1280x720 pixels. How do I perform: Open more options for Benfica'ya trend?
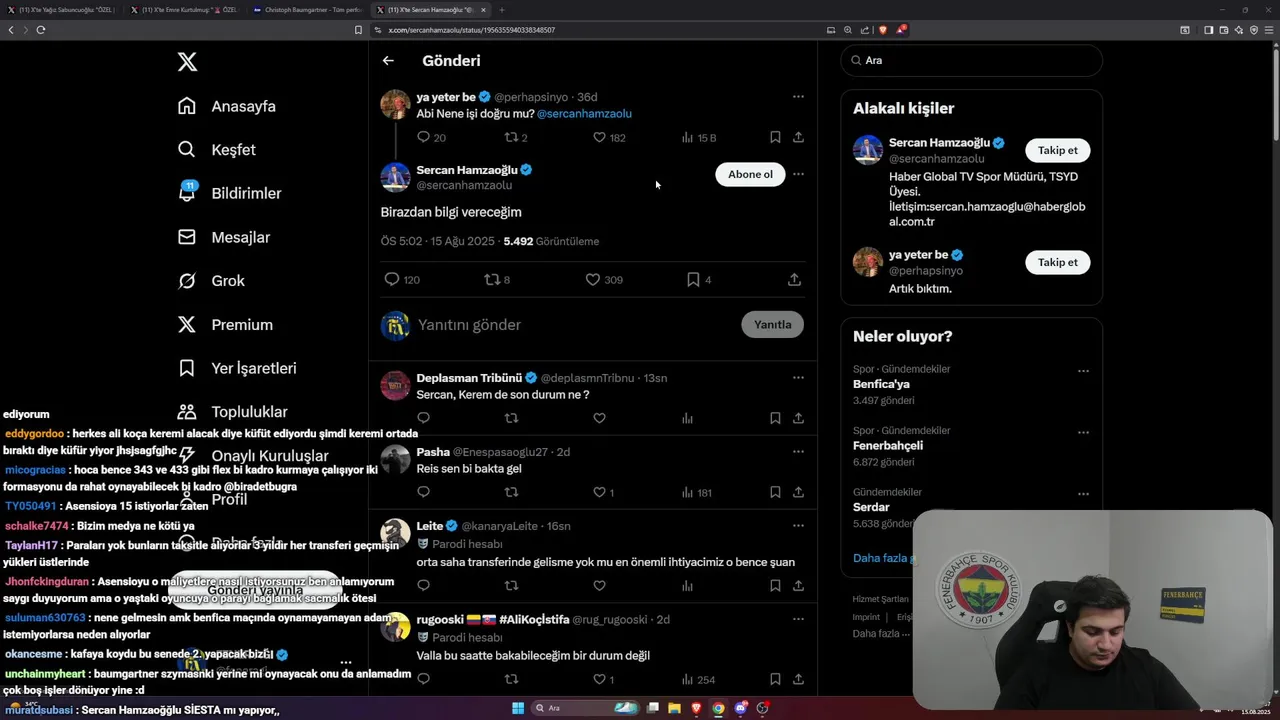point(1083,371)
